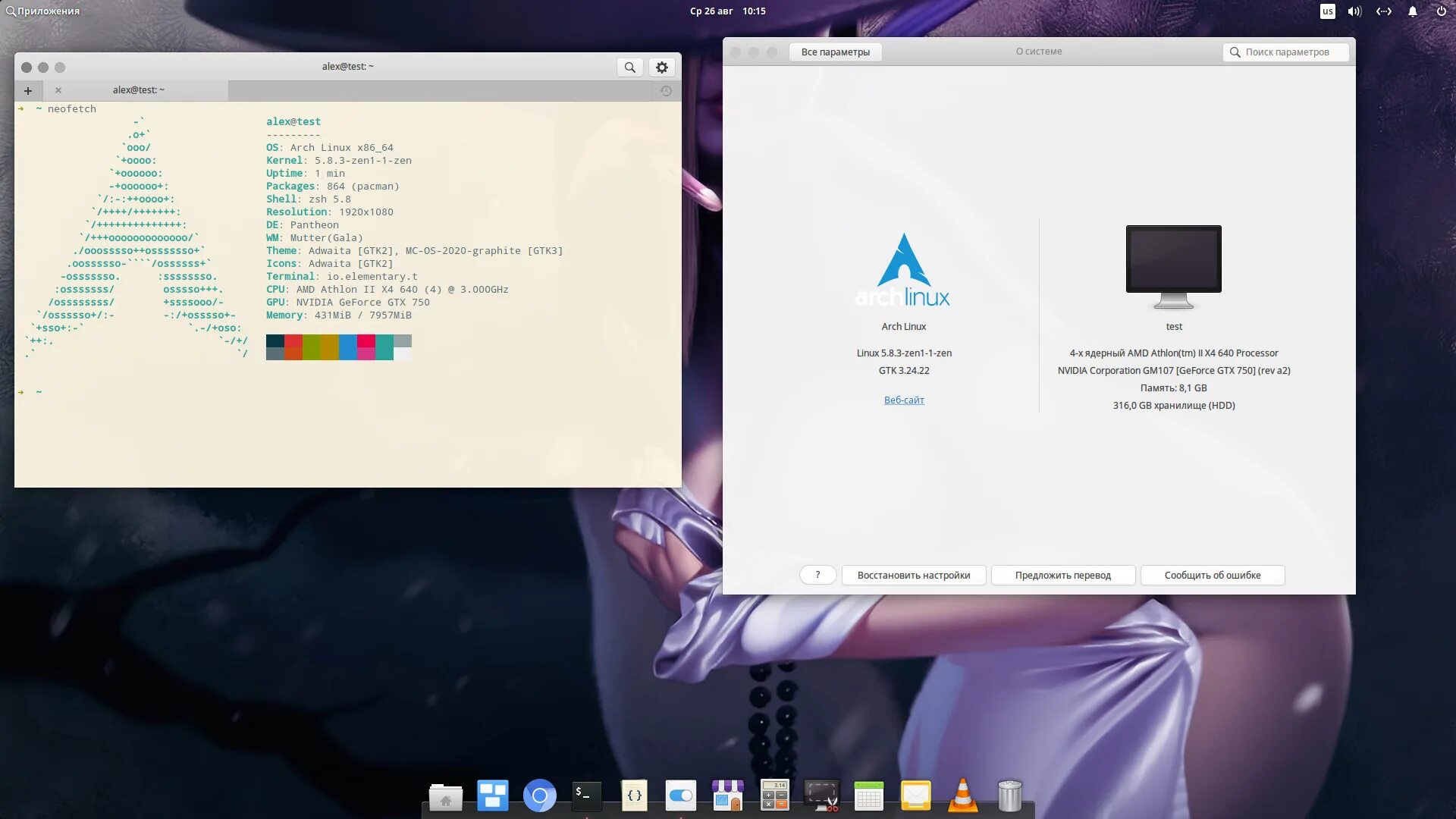Open the Веб-сайт link
The image size is (1456, 819).
click(903, 400)
